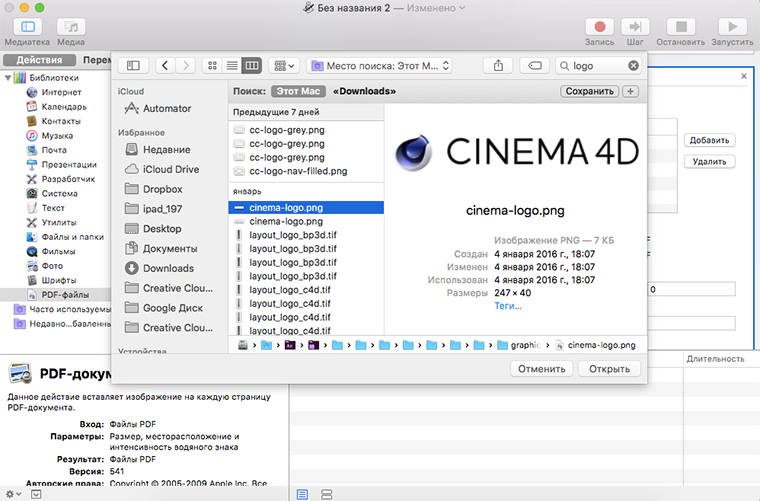Select first layout_logo_c4d.tif file
This screenshot has width=760, height=501.
(306, 290)
